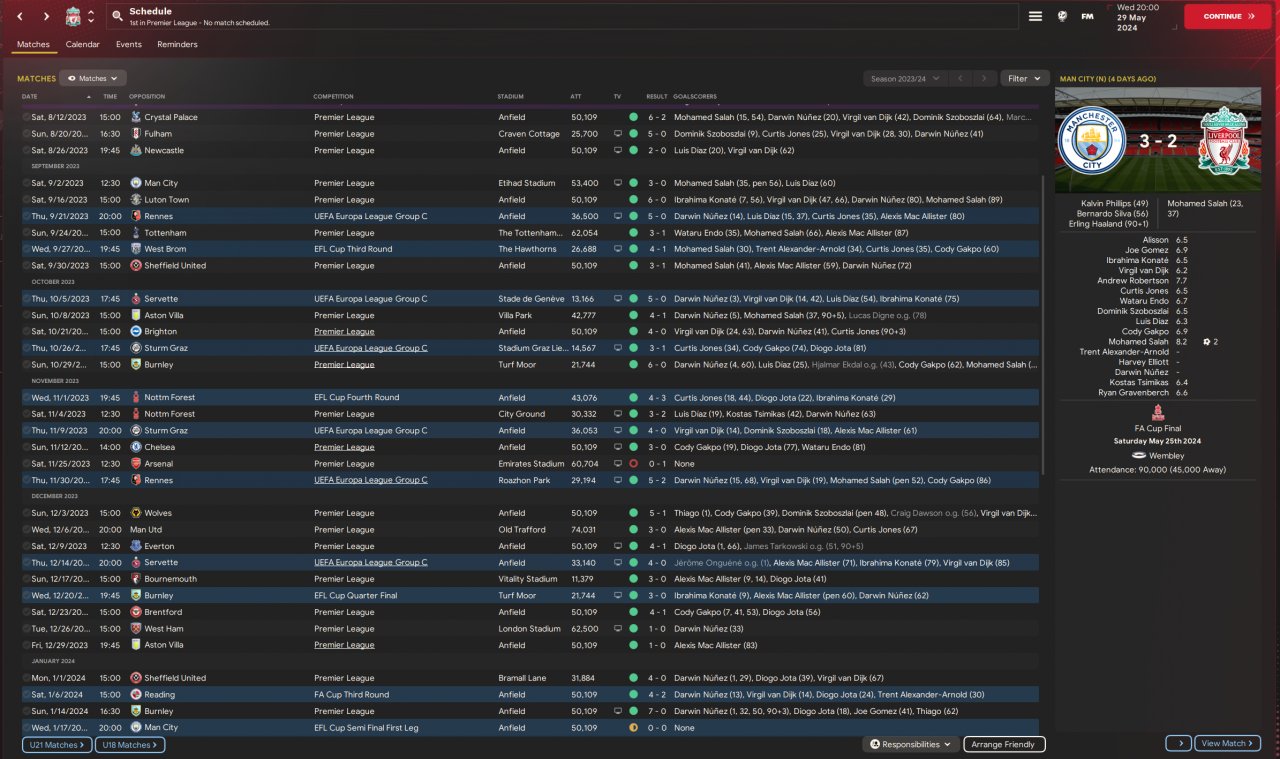Image resolution: width=1280 pixels, height=759 pixels.
Task: Open the U18 Matches button
Action: [130, 745]
